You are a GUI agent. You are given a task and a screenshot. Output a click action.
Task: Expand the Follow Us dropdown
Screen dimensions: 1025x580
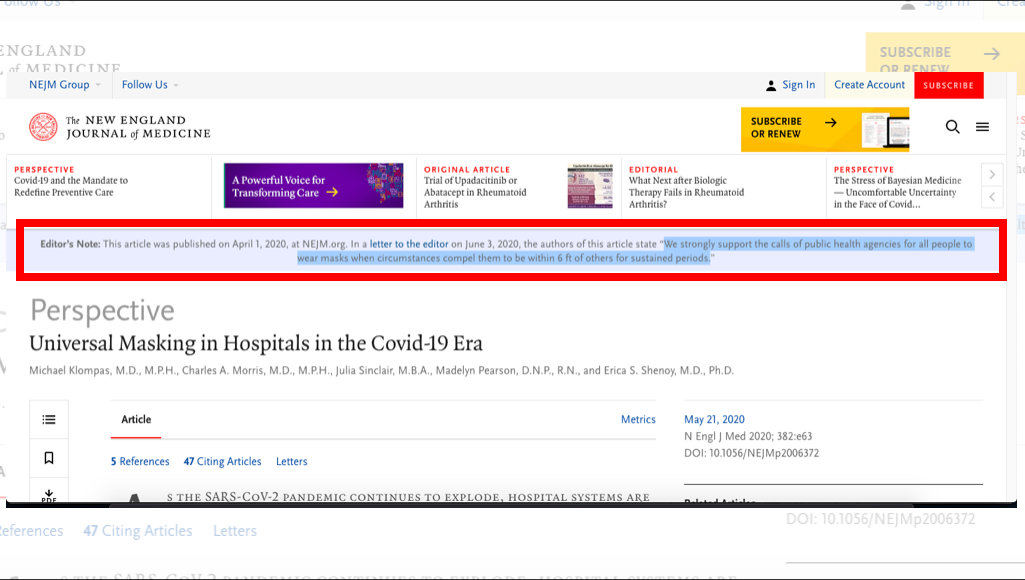point(150,85)
